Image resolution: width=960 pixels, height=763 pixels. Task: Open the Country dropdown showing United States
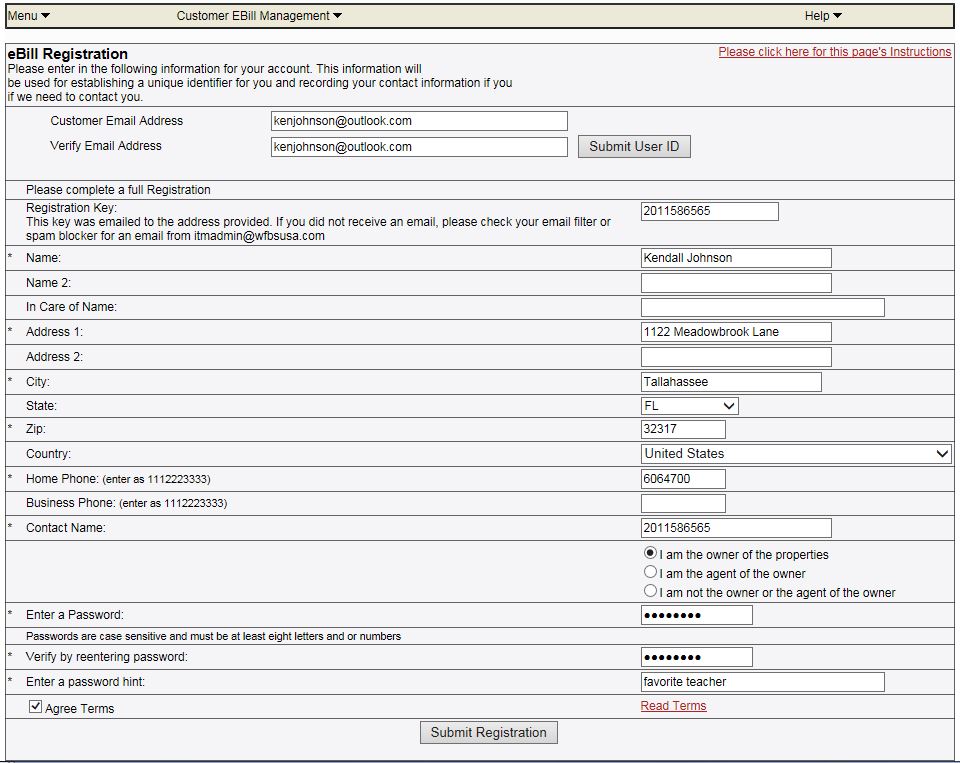(x=796, y=454)
